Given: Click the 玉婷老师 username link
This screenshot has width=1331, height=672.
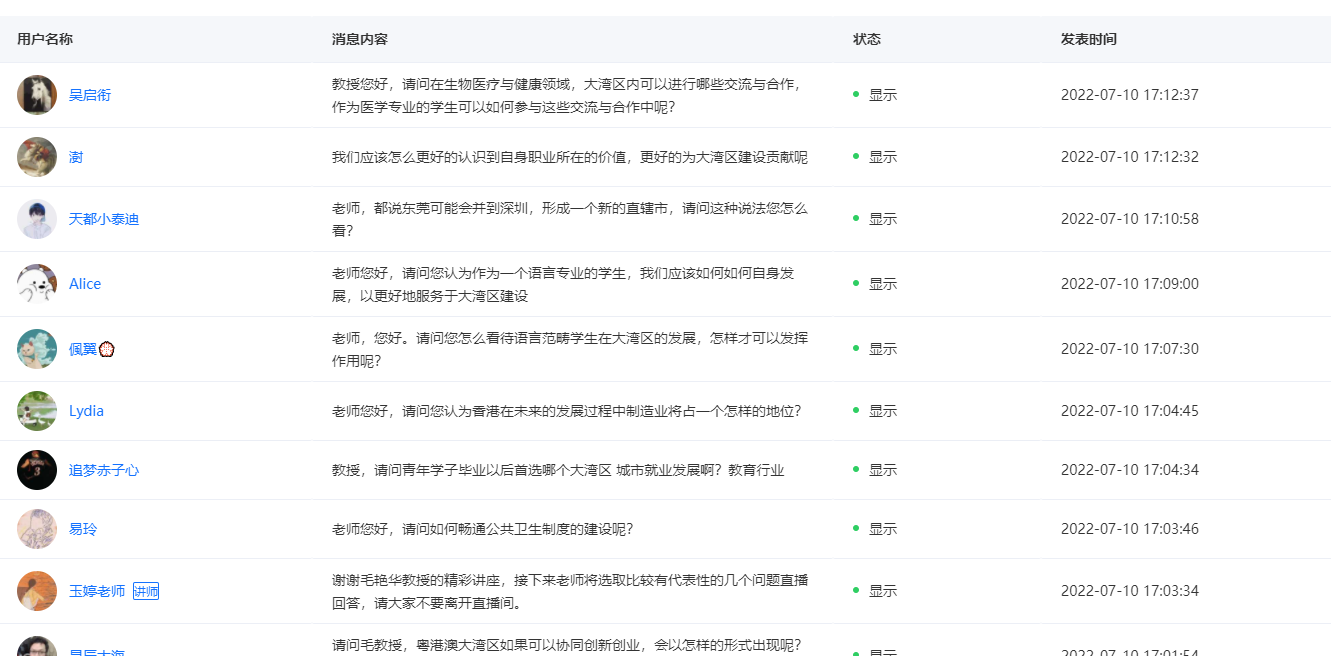Looking at the screenshot, I should click(x=97, y=591).
